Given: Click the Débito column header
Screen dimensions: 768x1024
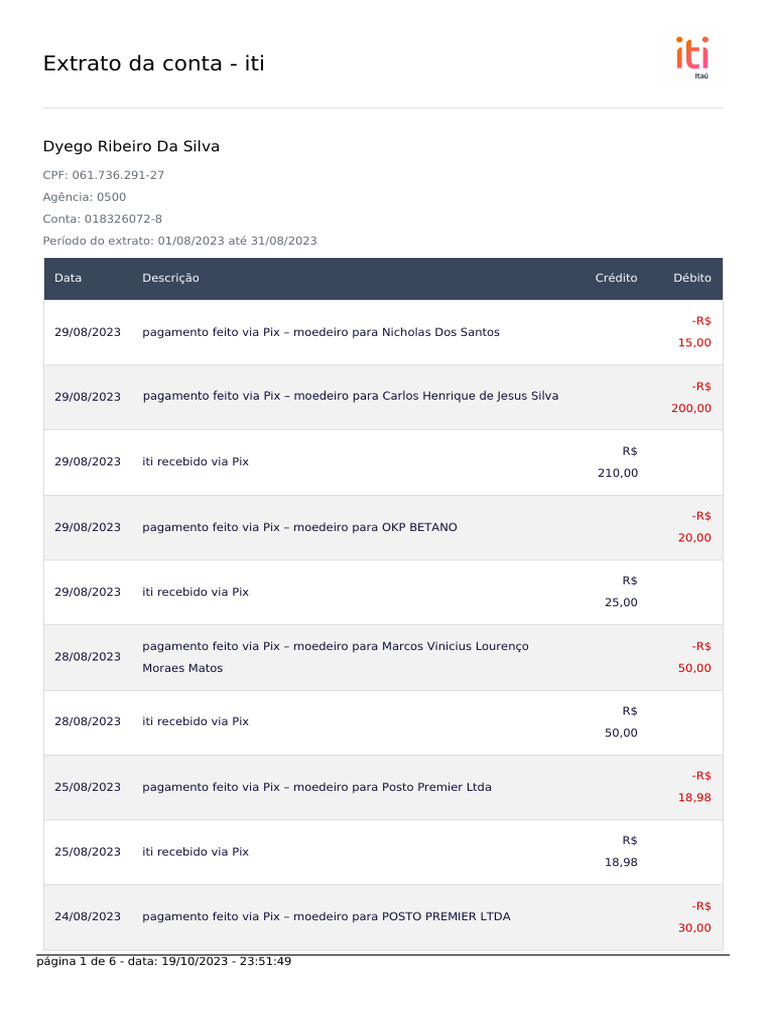Looking at the screenshot, I should 692,278.
